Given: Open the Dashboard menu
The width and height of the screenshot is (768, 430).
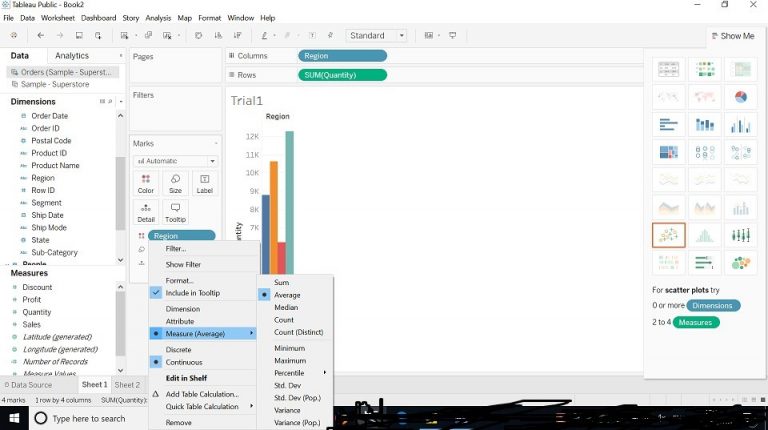Looking at the screenshot, I should [x=98, y=18].
